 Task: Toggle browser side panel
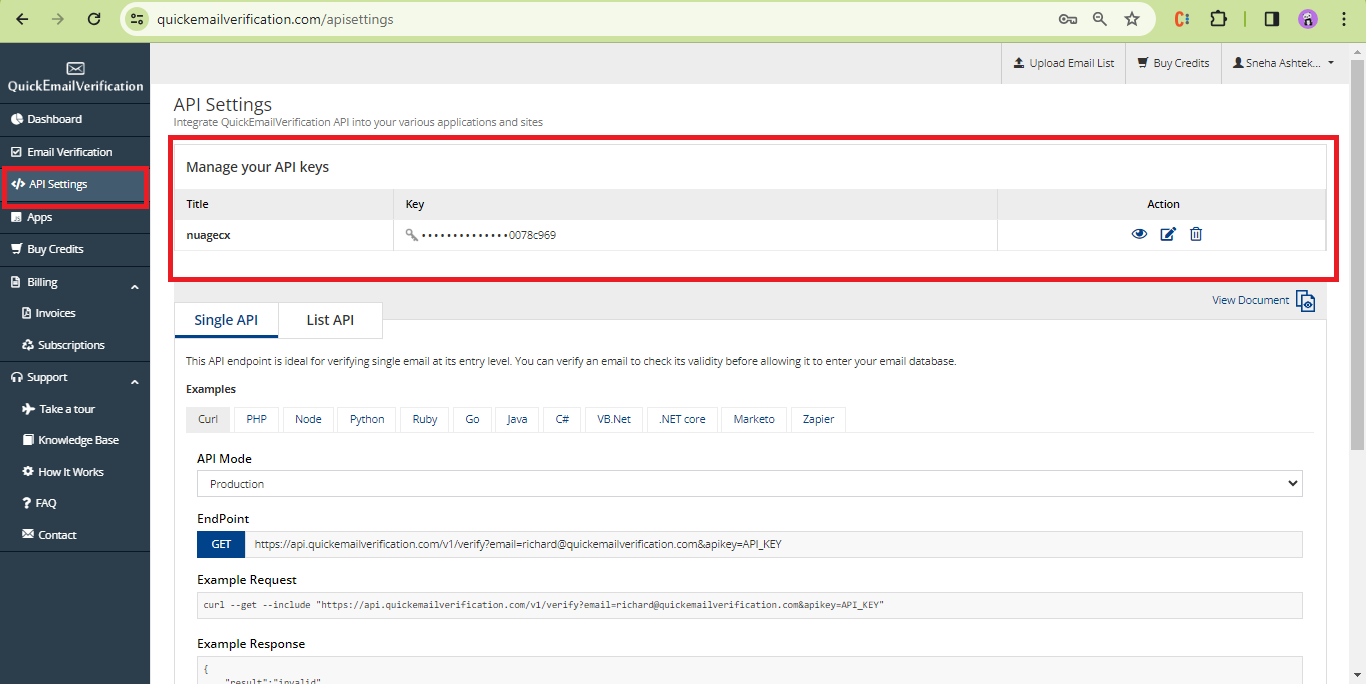[1272, 19]
